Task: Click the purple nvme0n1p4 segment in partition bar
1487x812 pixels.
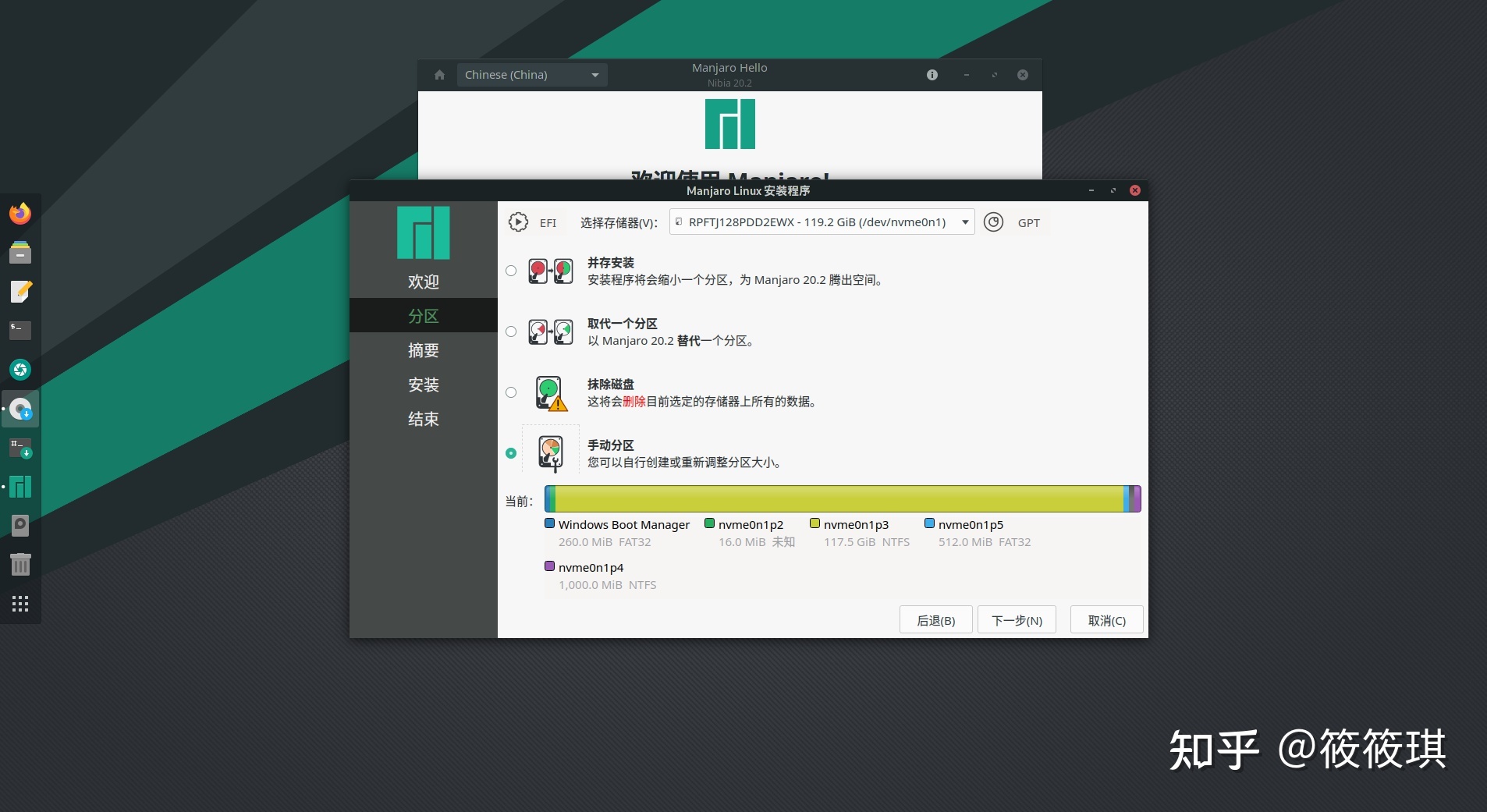Action: pyautogui.click(x=1137, y=498)
